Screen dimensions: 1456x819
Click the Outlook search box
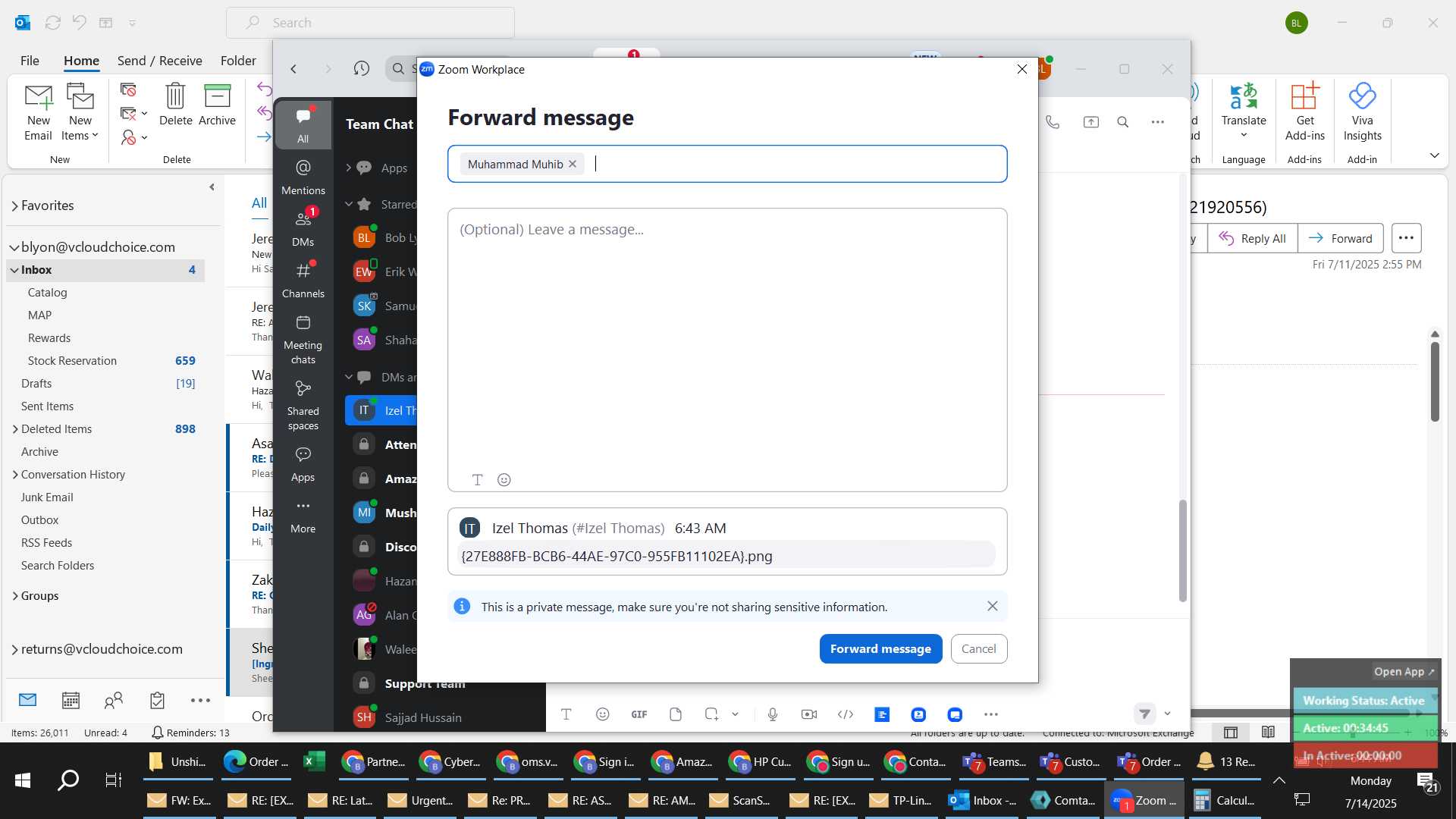370,23
